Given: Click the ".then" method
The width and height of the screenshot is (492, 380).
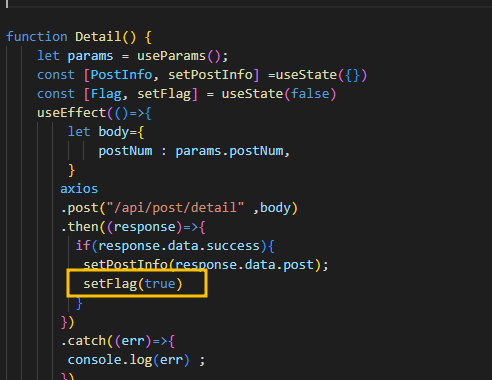Looking at the screenshot, I should (x=79, y=227).
